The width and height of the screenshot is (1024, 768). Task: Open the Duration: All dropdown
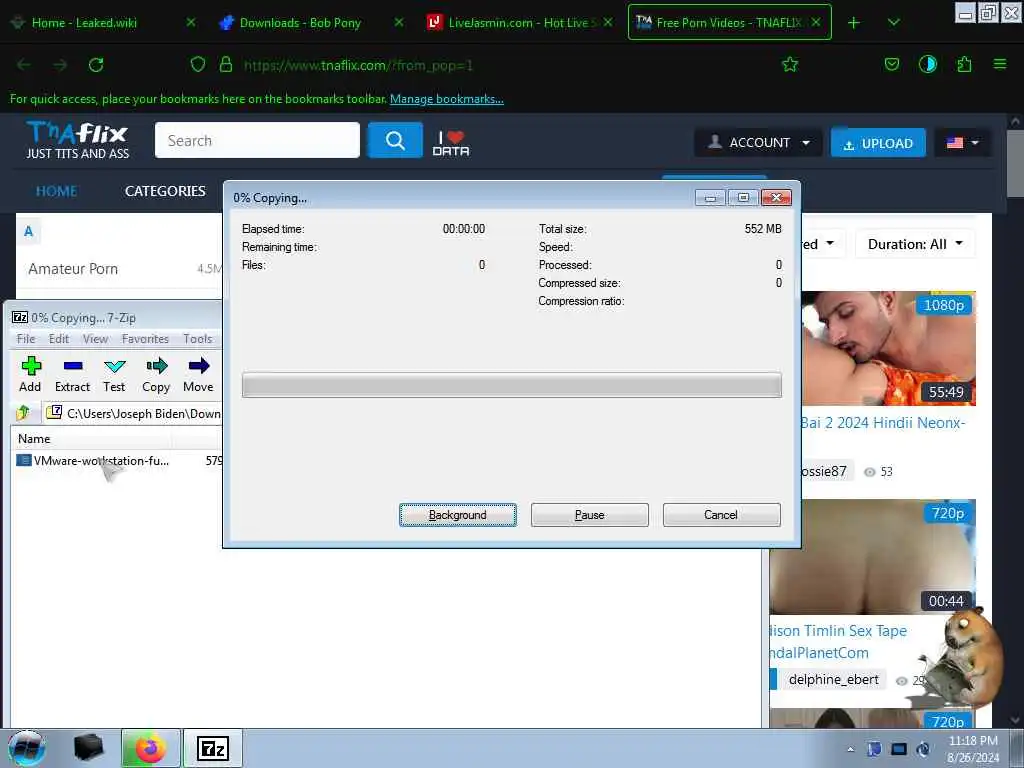coord(915,244)
